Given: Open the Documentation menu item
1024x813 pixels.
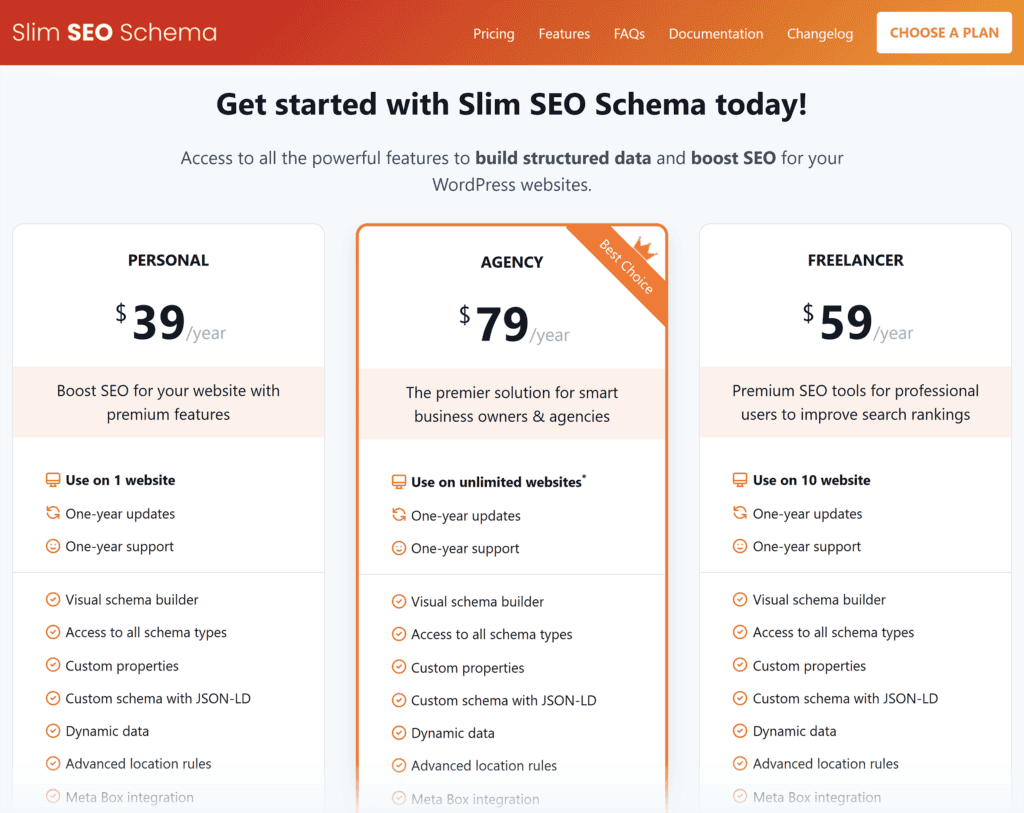Looking at the screenshot, I should click(716, 33).
